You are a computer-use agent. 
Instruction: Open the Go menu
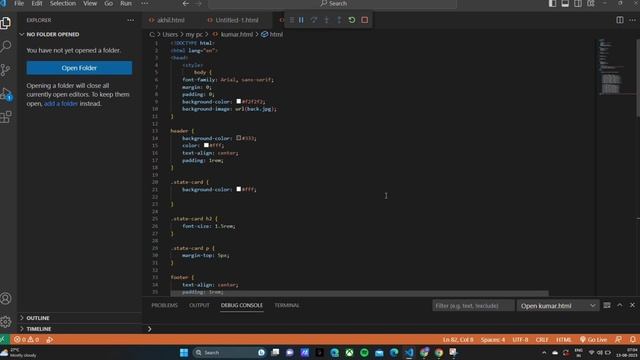pyautogui.click(x=108, y=4)
